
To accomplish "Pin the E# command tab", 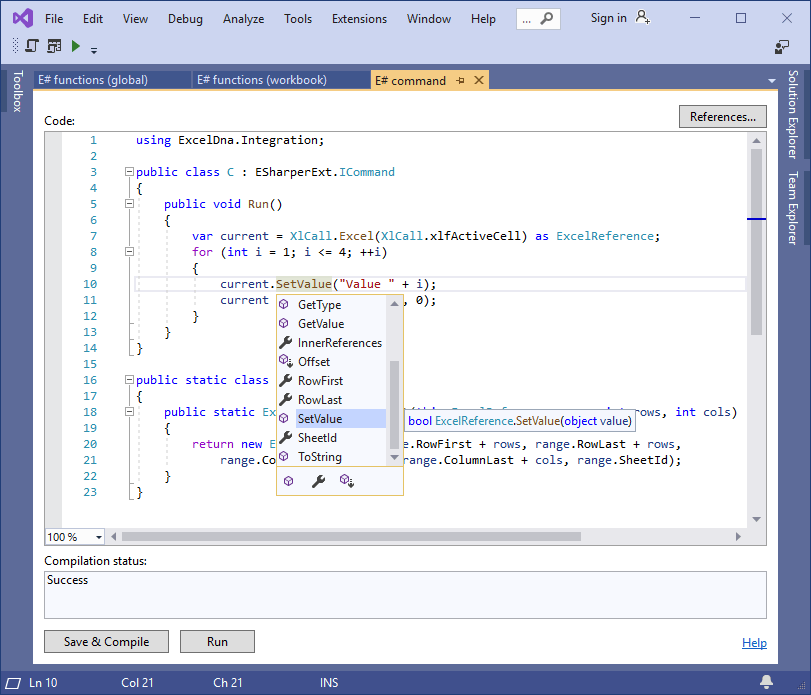I will [461, 80].
